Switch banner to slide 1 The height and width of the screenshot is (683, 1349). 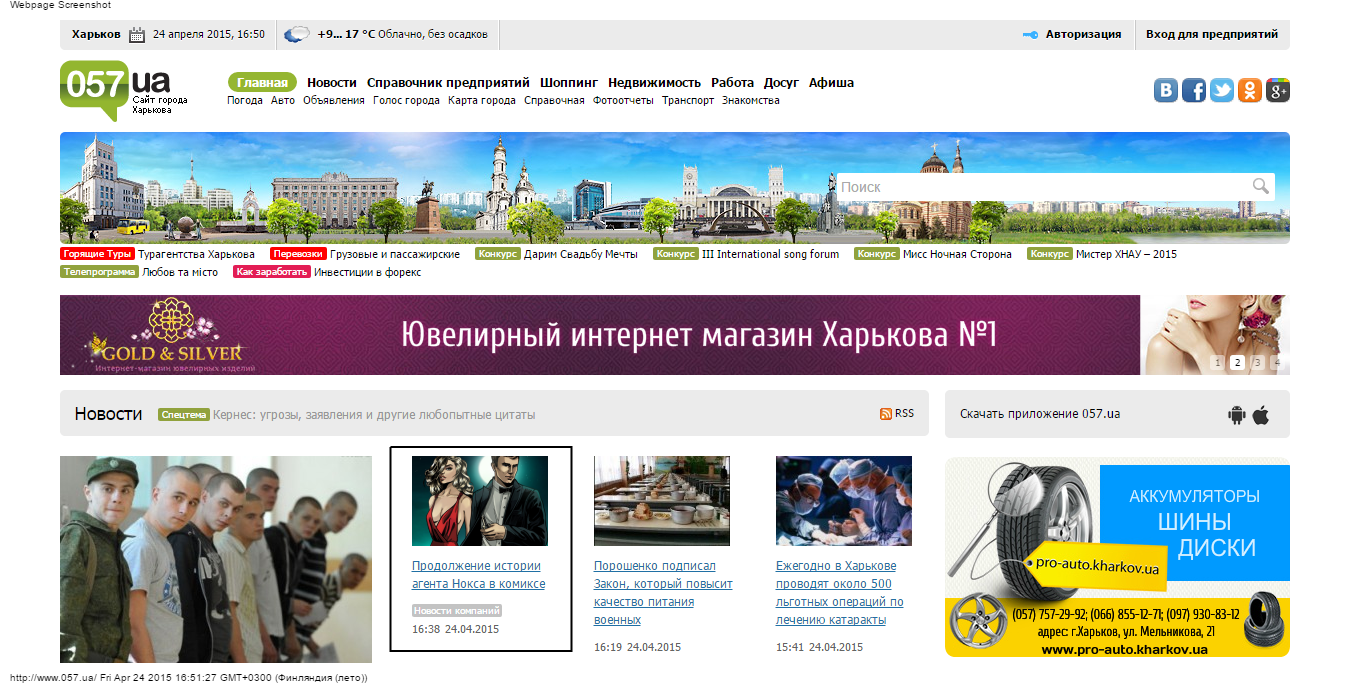pos(1217,363)
